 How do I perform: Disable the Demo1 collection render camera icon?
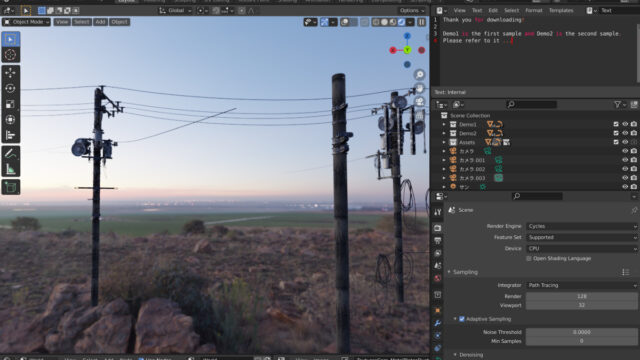tap(633, 124)
